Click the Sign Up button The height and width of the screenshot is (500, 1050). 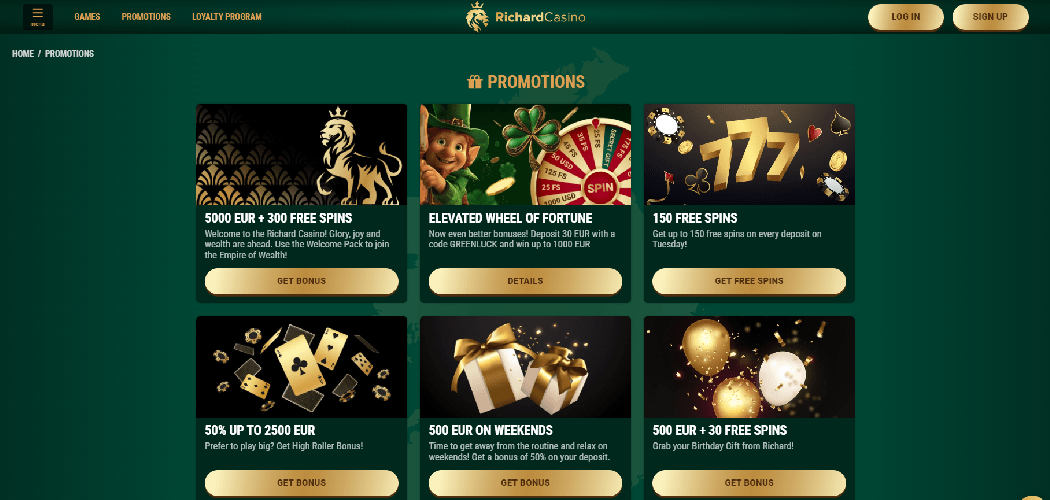(x=990, y=17)
